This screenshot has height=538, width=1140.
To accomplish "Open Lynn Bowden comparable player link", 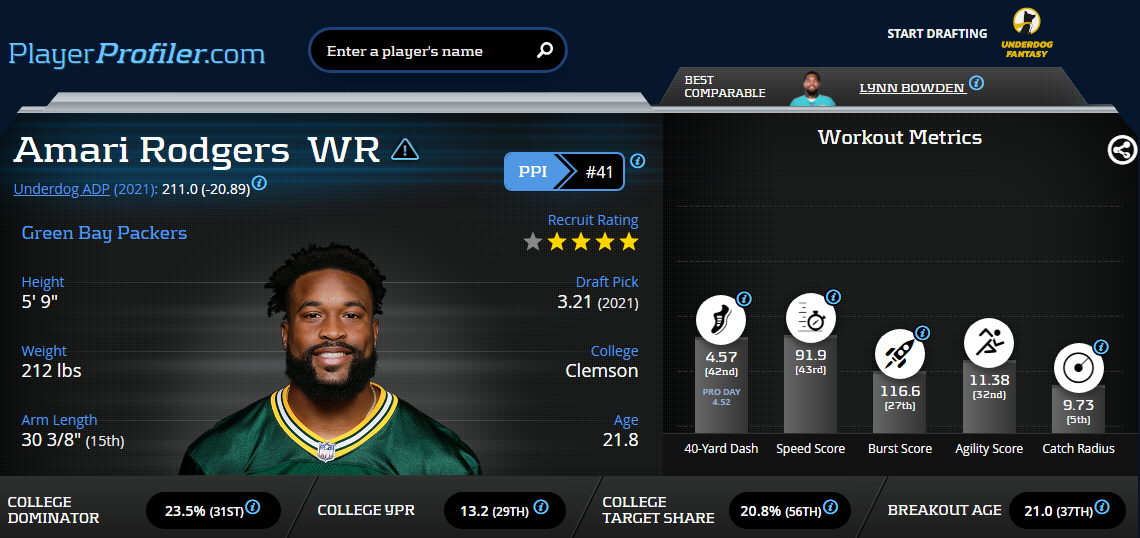I will click(912, 88).
